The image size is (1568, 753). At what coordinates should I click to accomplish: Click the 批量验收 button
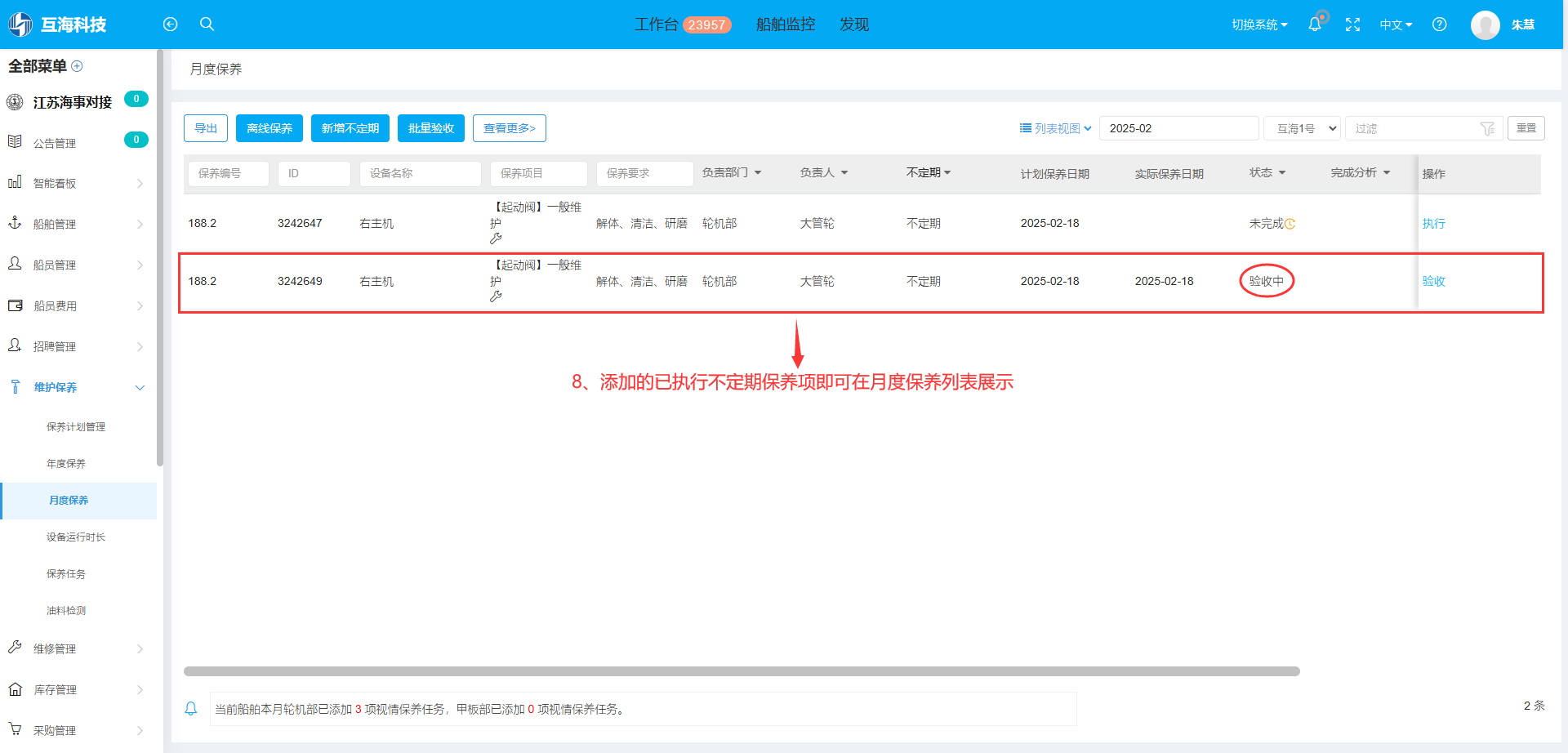tap(431, 128)
